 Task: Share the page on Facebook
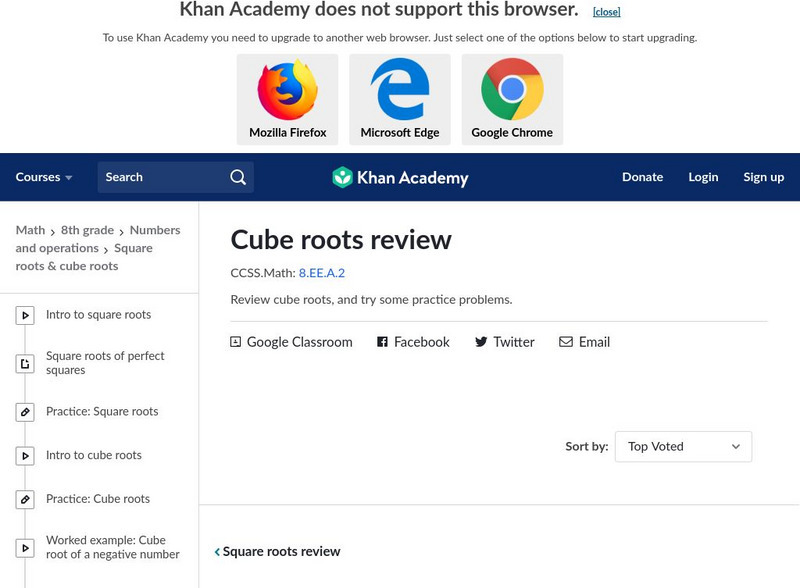pos(413,342)
